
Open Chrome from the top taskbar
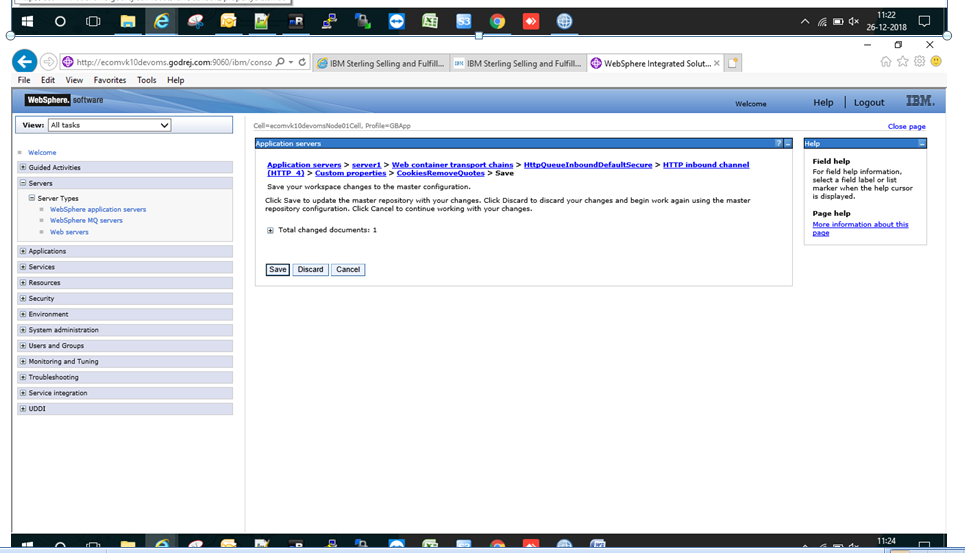497,22
